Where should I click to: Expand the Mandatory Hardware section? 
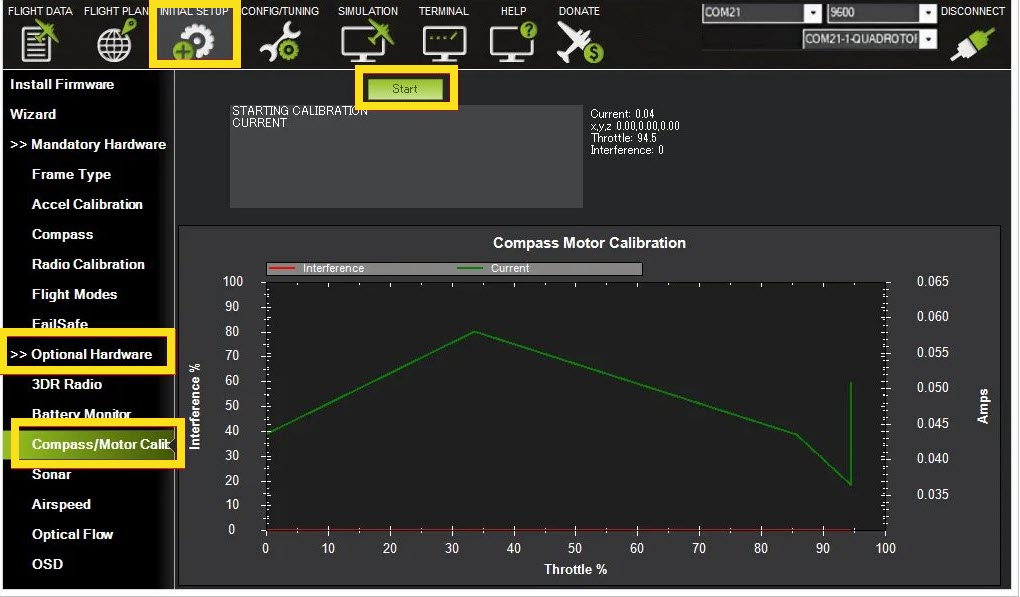pyautogui.click(x=87, y=144)
